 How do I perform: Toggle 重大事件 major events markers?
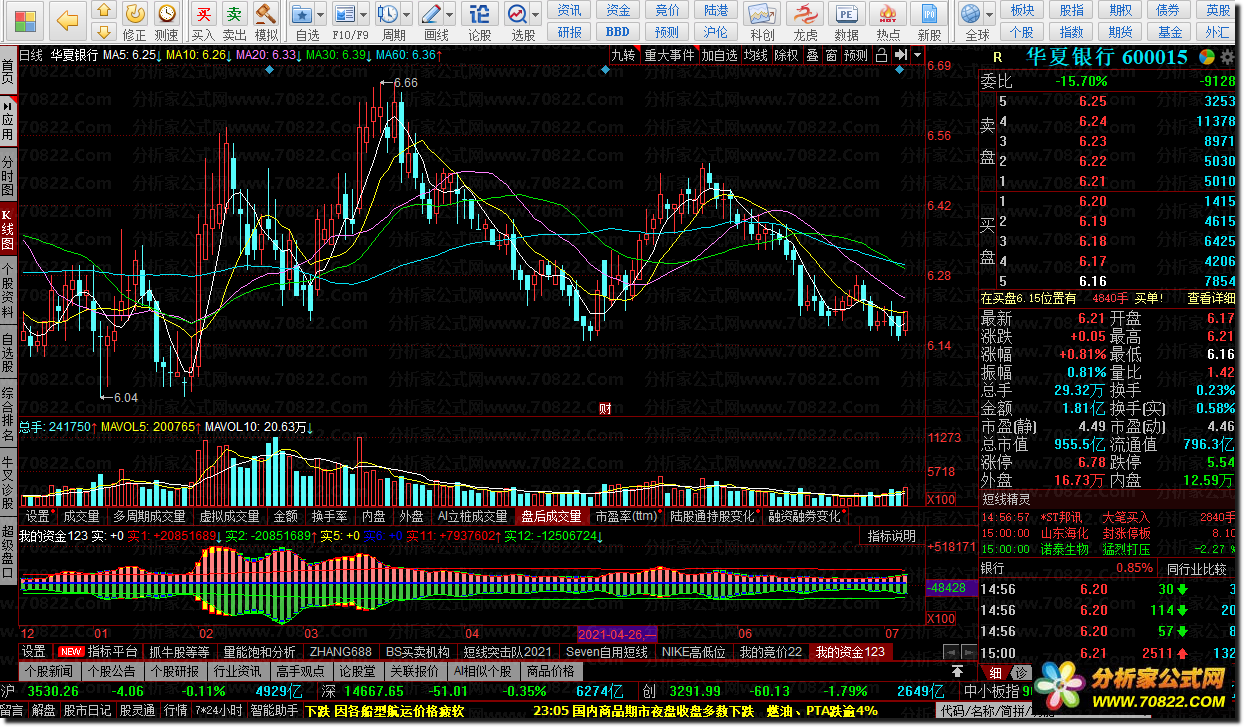point(669,55)
